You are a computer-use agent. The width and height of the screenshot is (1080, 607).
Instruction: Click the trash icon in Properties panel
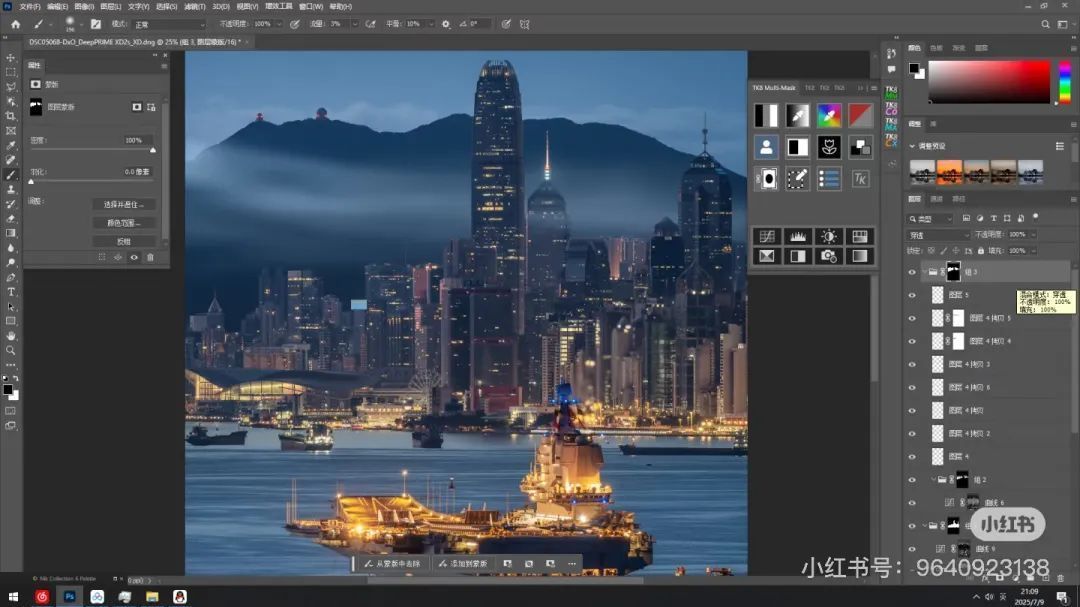coord(150,257)
